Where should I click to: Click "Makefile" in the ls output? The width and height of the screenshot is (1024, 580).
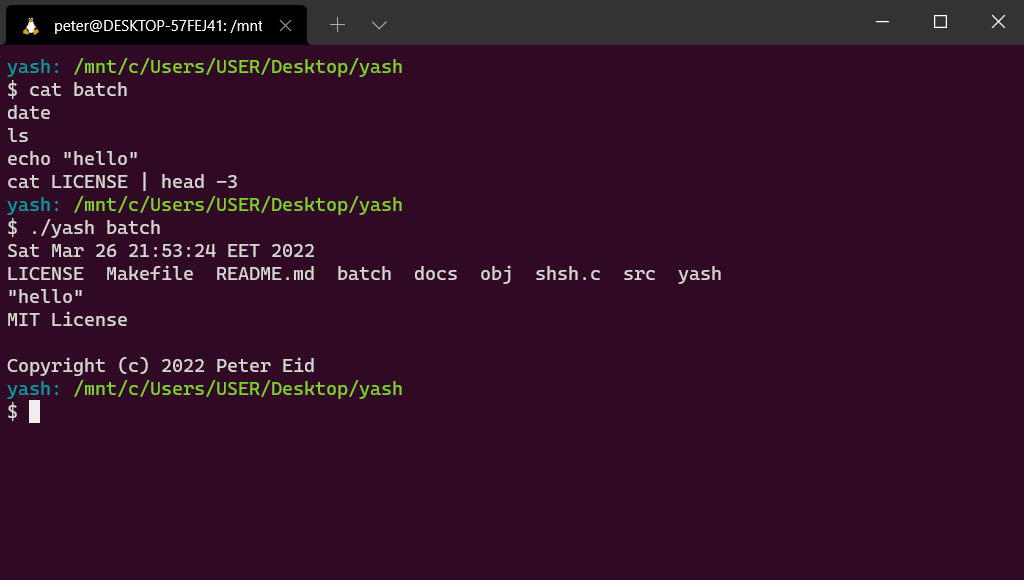click(x=150, y=274)
